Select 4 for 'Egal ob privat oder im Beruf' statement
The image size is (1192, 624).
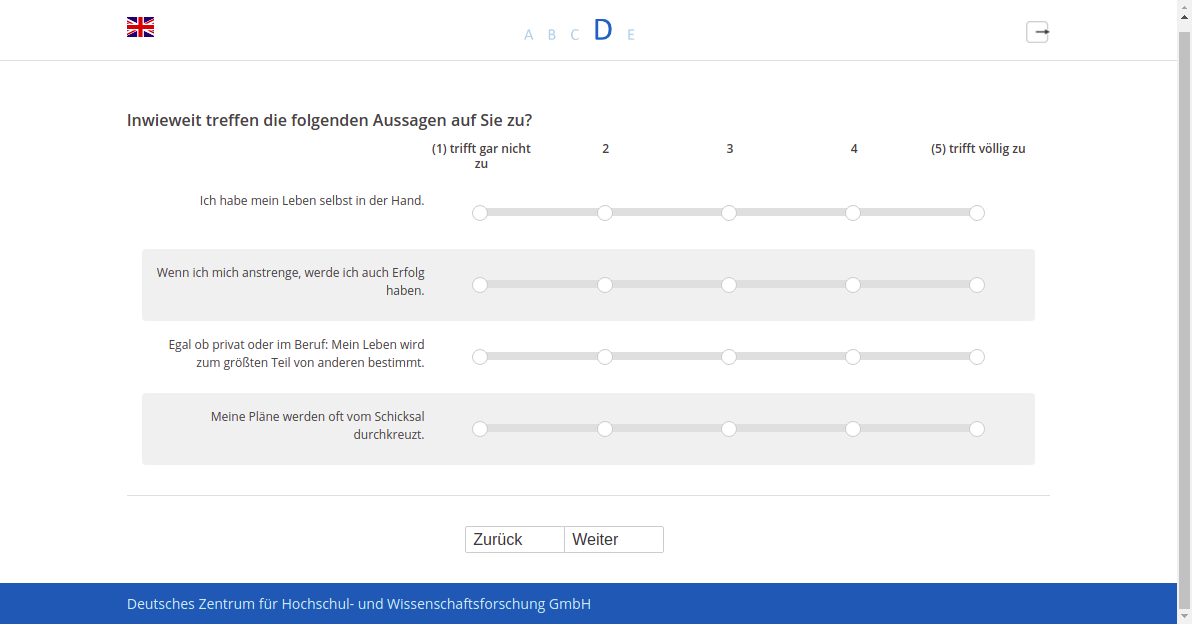853,357
